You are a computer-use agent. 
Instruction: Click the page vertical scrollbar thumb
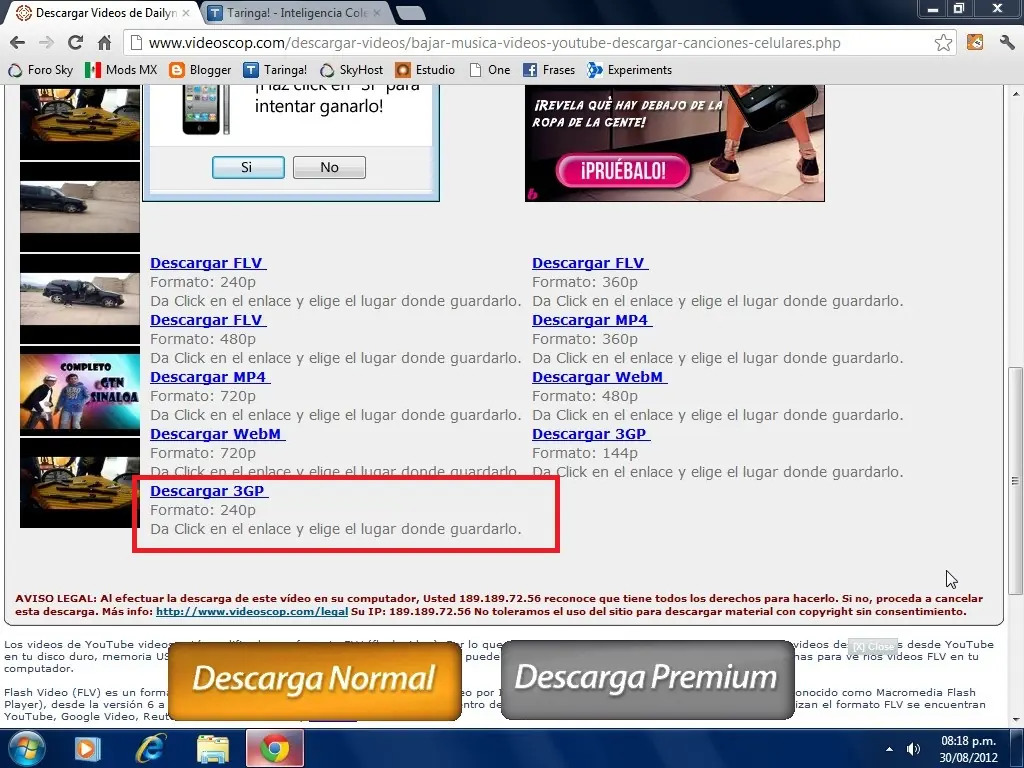point(1014,481)
